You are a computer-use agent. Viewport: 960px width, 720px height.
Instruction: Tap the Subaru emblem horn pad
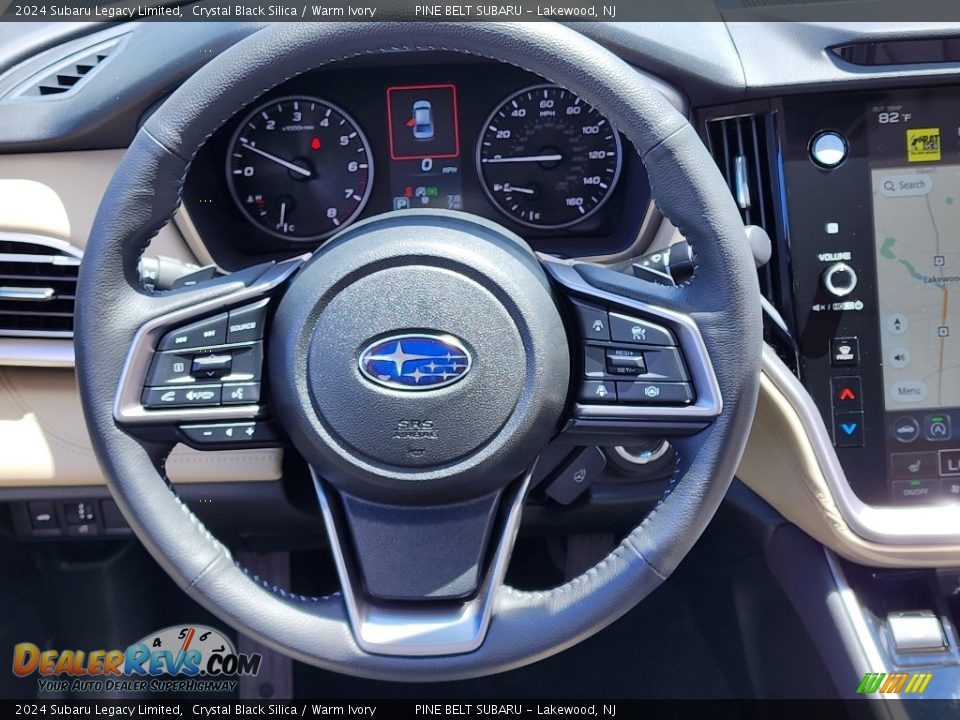pos(414,361)
